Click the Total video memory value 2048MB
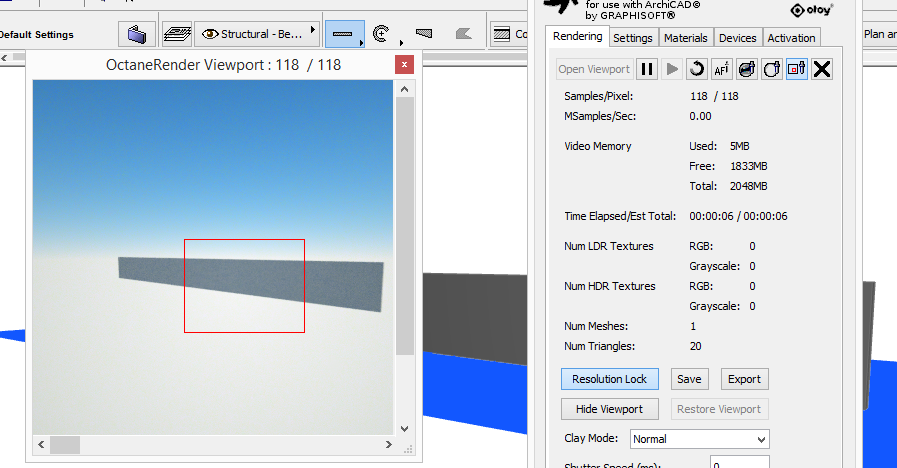Image resolution: width=897 pixels, height=468 pixels. point(748,186)
